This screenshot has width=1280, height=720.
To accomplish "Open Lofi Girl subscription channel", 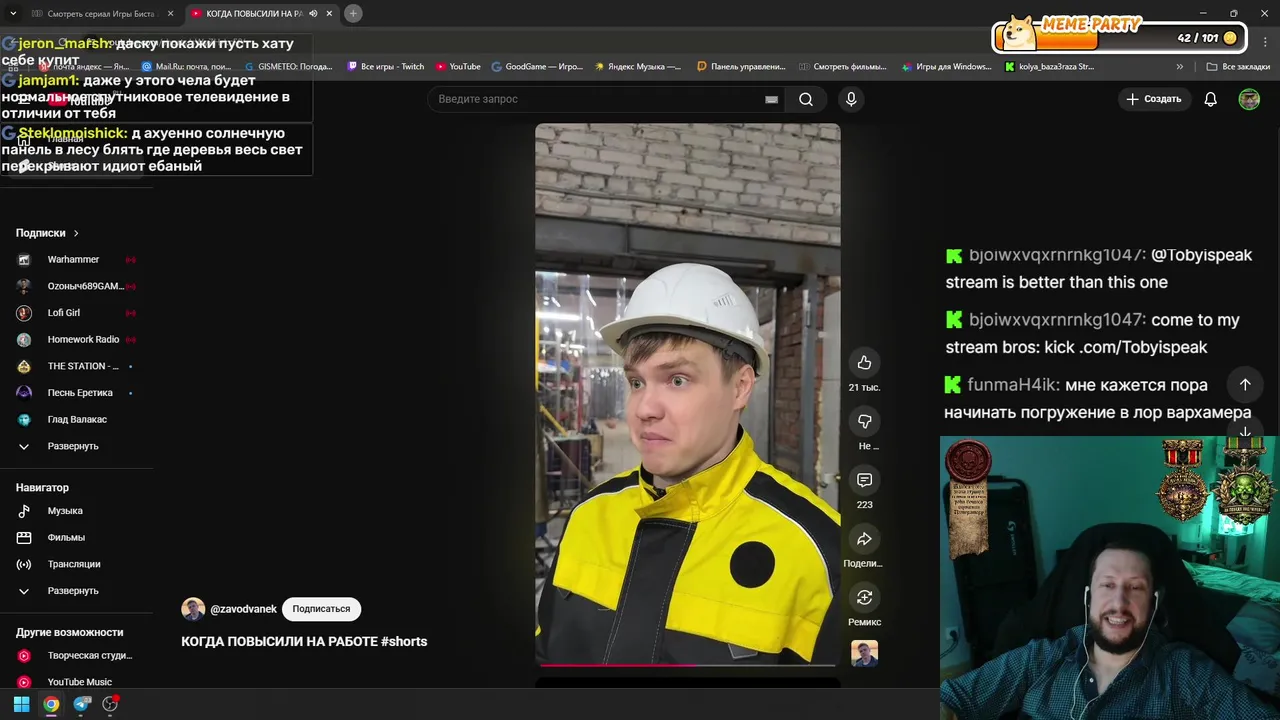I will click(75, 313).
